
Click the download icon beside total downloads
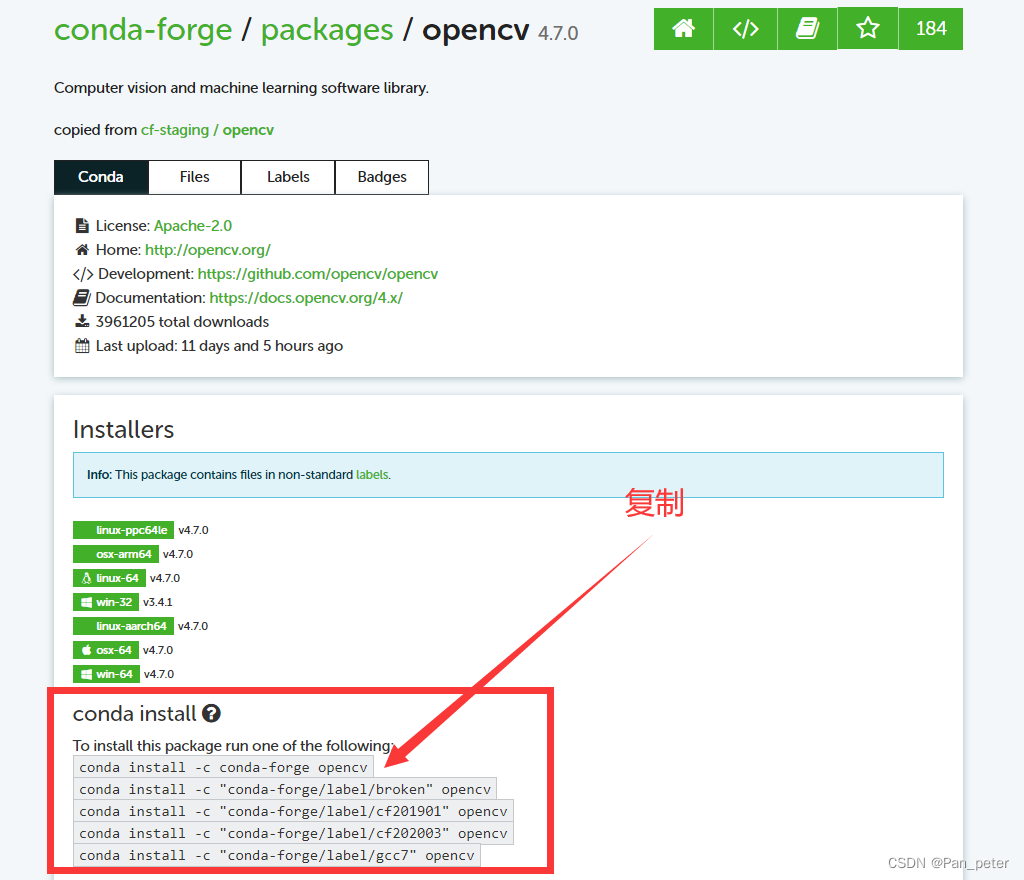tap(82, 321)
